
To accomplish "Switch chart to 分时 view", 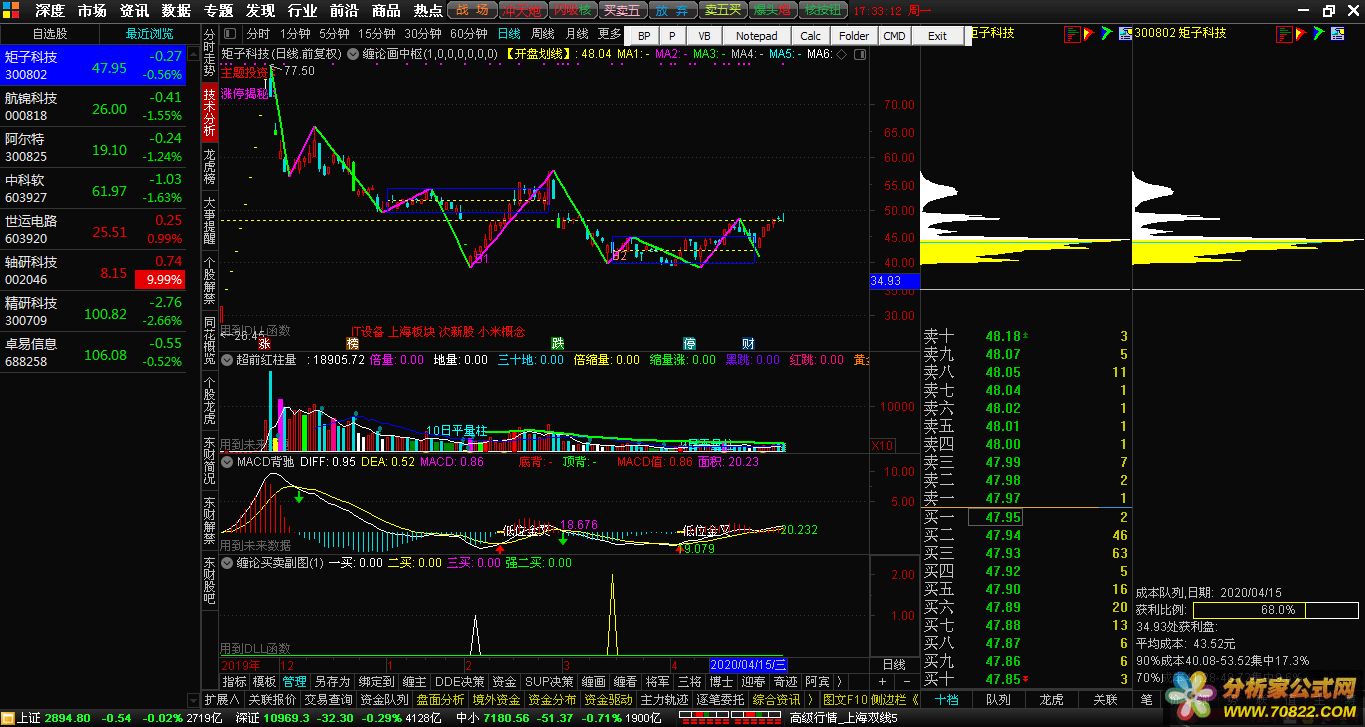I will pos(258,33).
